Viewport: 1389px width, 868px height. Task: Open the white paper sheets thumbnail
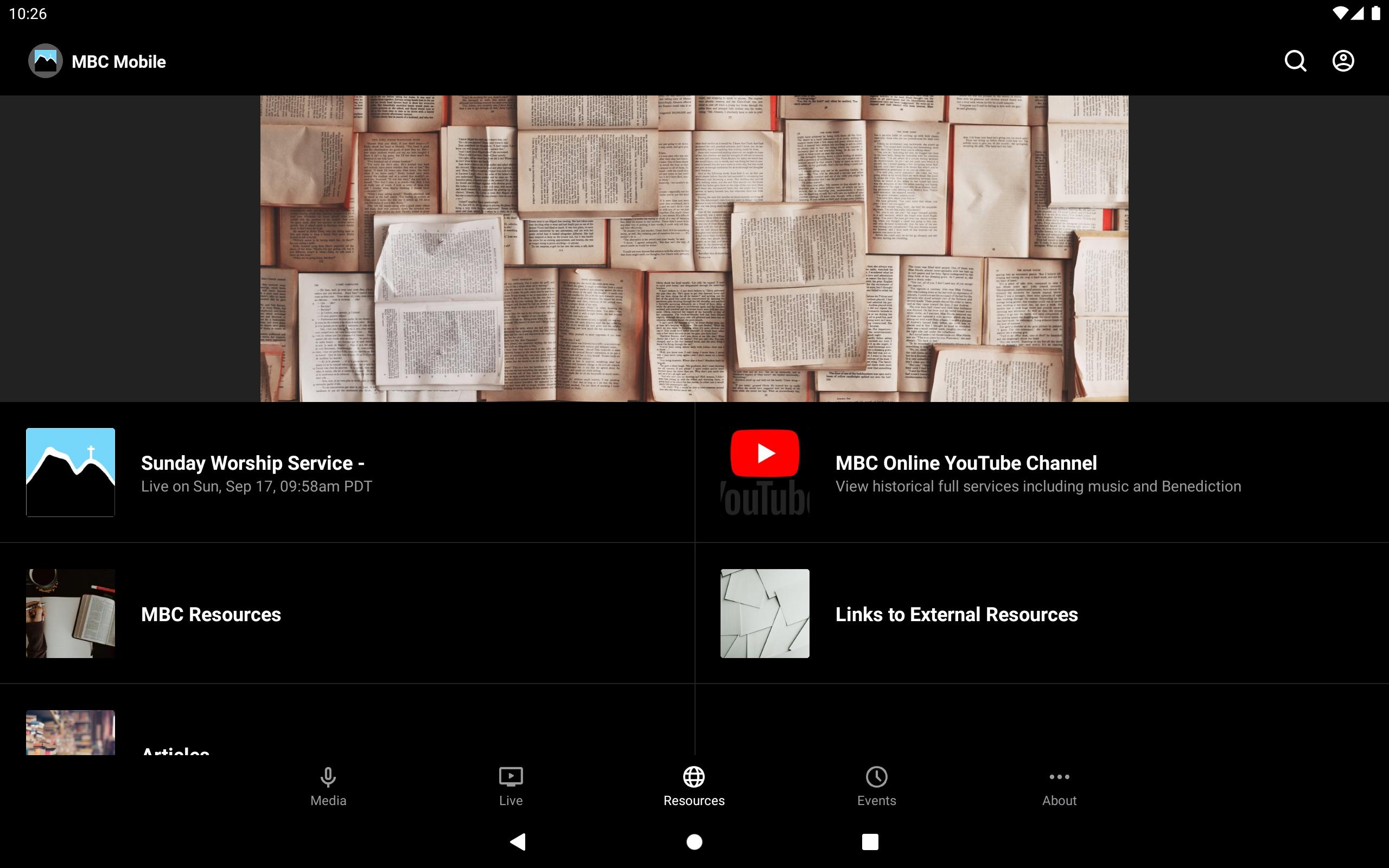tap(764, 613)
